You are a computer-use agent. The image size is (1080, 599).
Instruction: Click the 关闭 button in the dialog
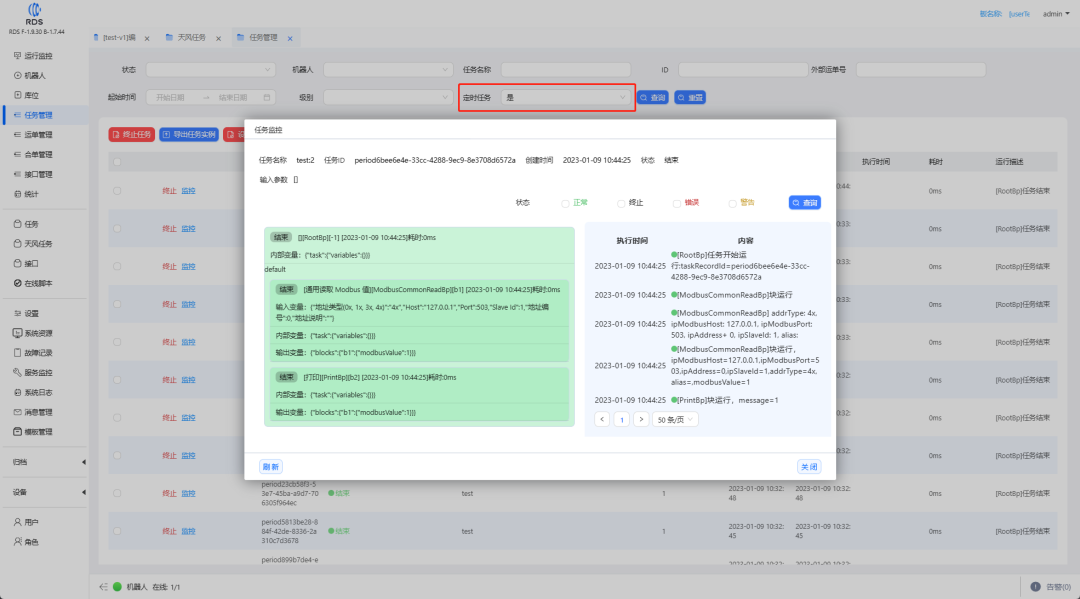coord(808,467)
